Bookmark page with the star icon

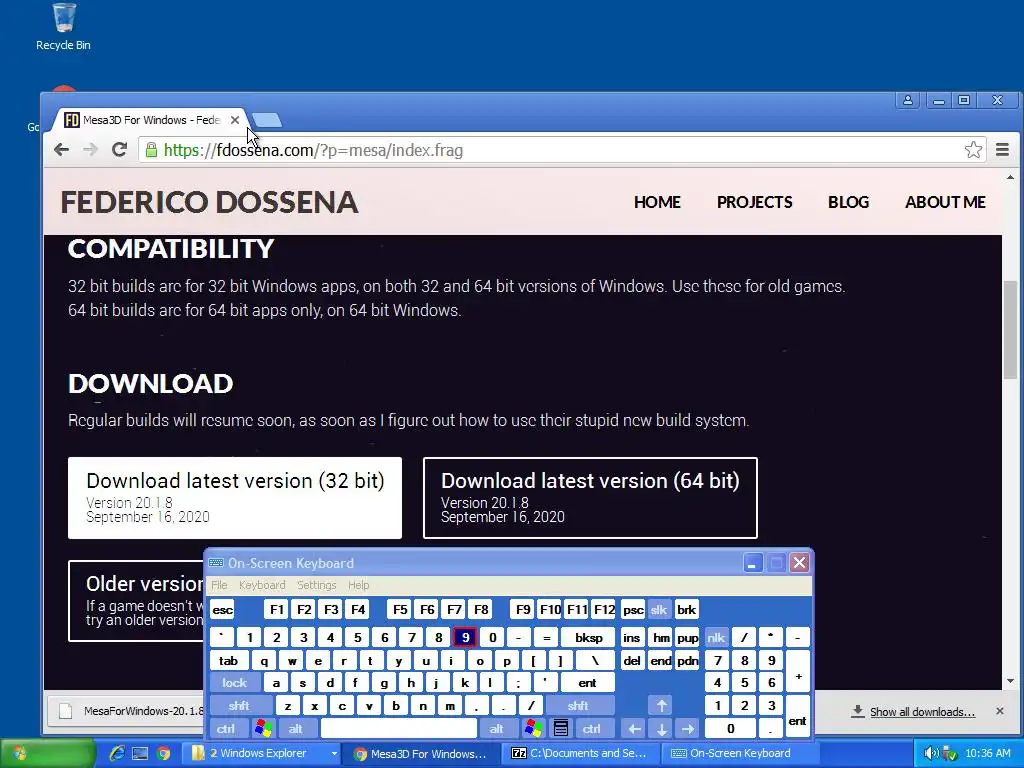[973, 150]
